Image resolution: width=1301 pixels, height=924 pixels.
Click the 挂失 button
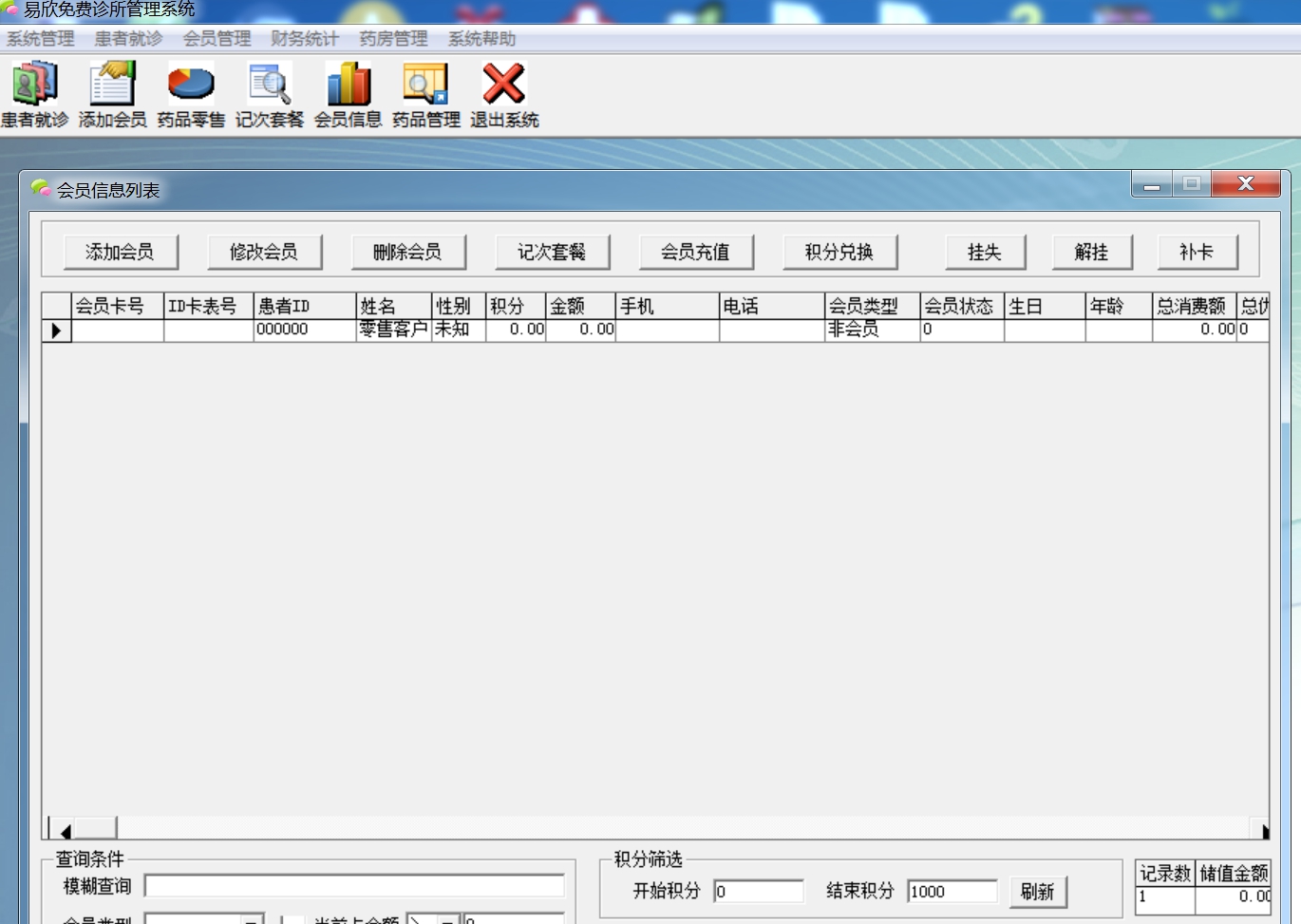point(985,251)
